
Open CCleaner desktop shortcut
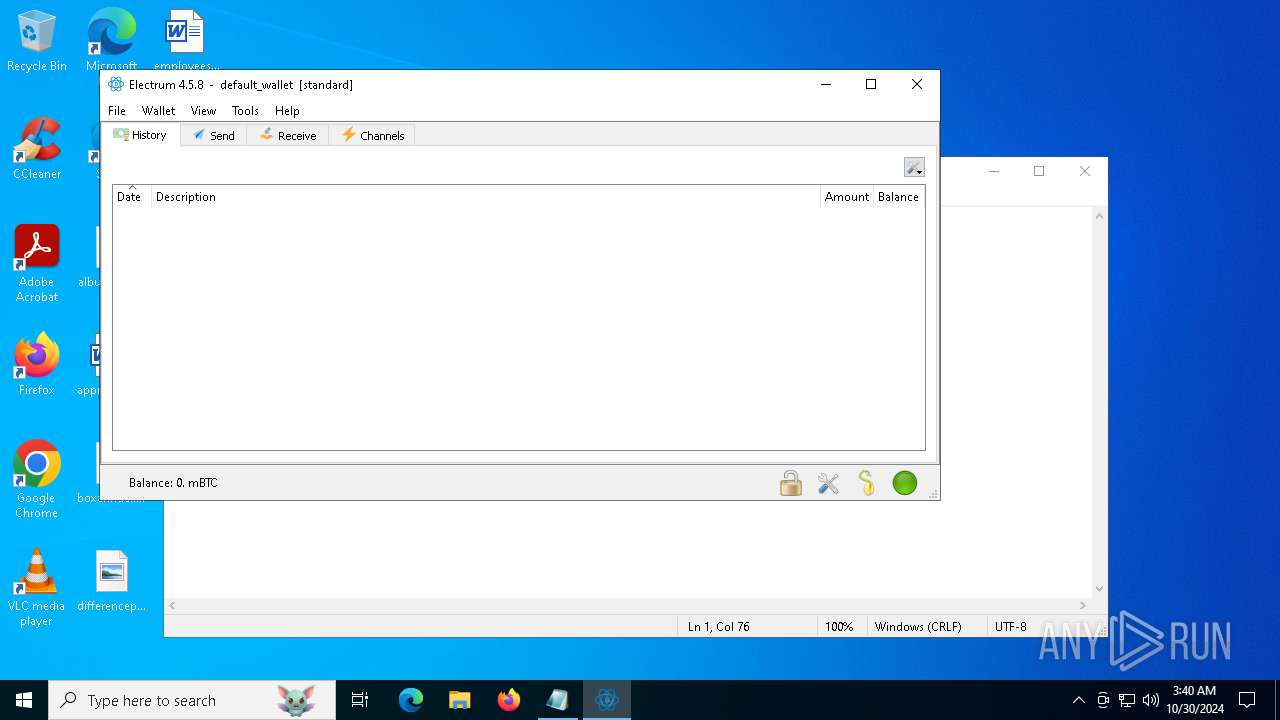click(37, 150)
